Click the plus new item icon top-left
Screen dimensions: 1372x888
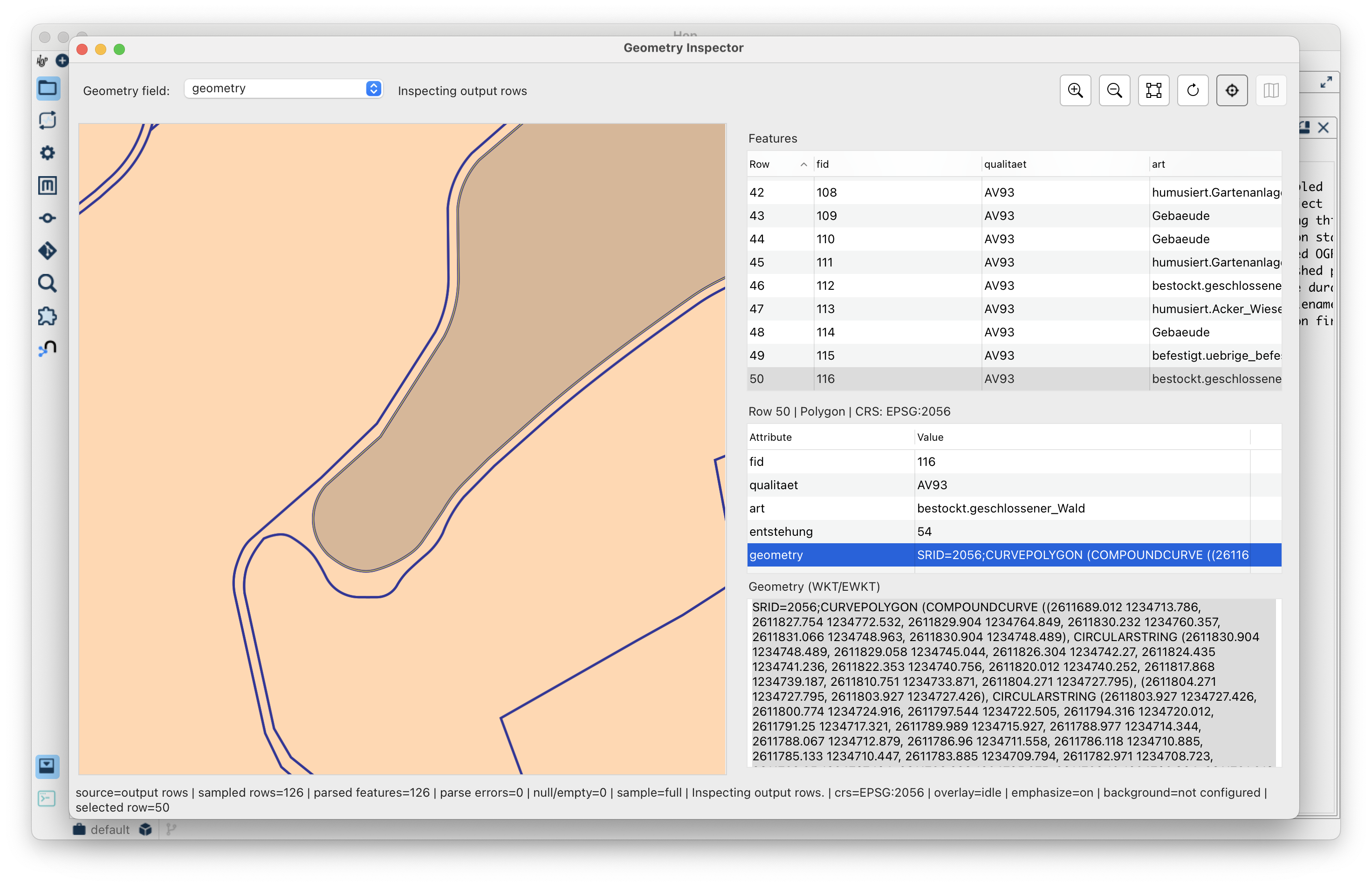point(62,61)
